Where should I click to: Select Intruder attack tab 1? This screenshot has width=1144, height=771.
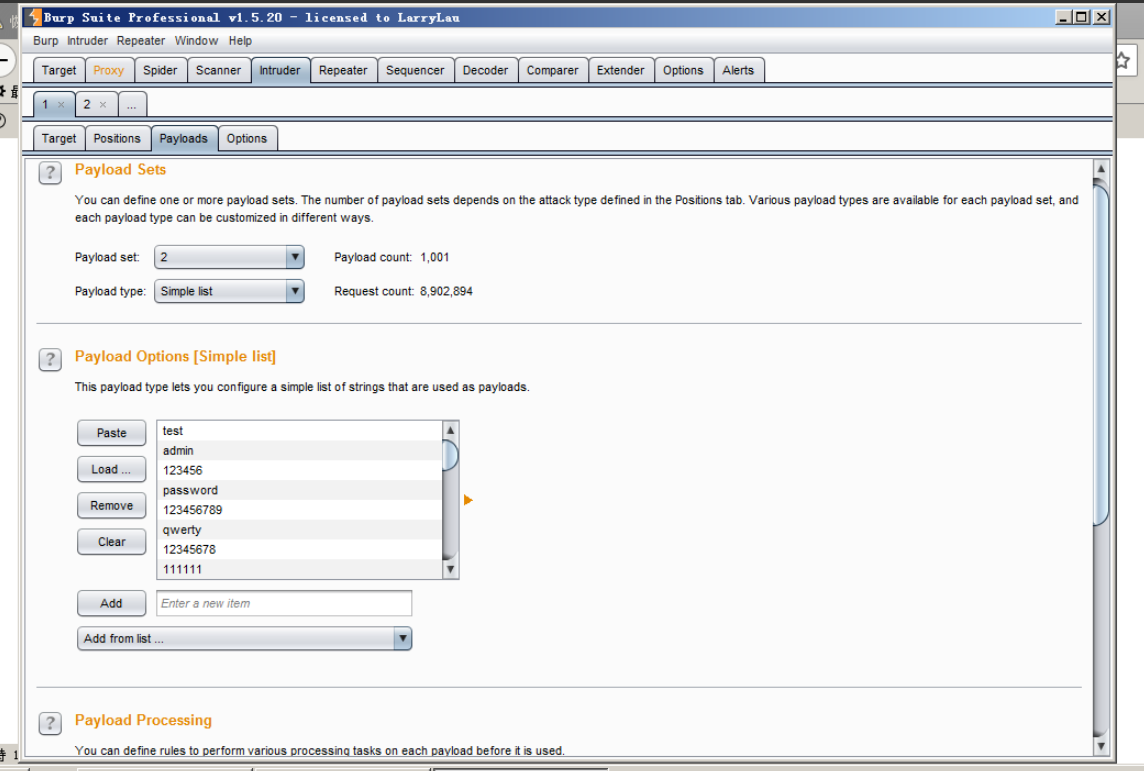pos(45,104)
